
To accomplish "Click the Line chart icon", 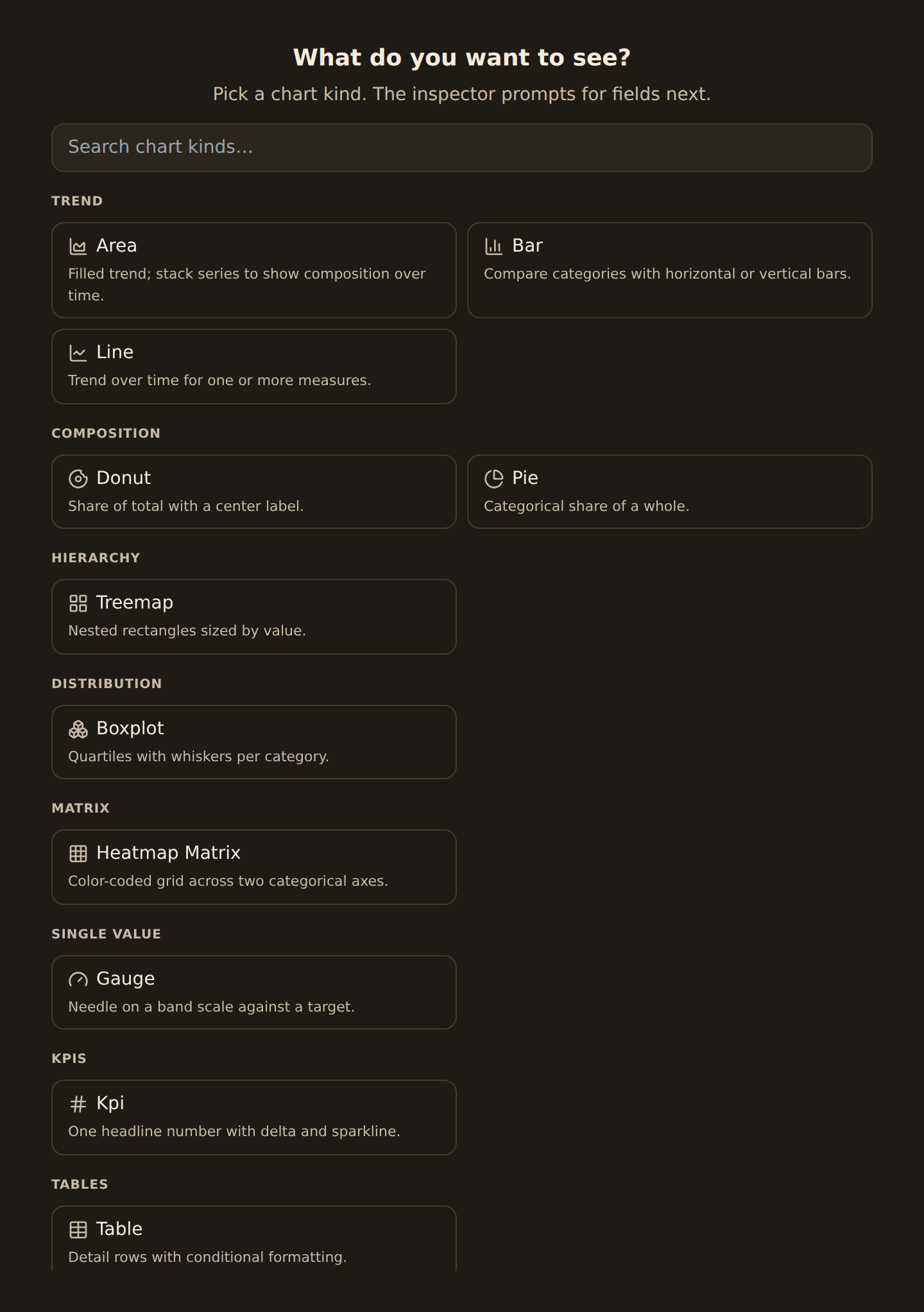I will tap(78, 353).
